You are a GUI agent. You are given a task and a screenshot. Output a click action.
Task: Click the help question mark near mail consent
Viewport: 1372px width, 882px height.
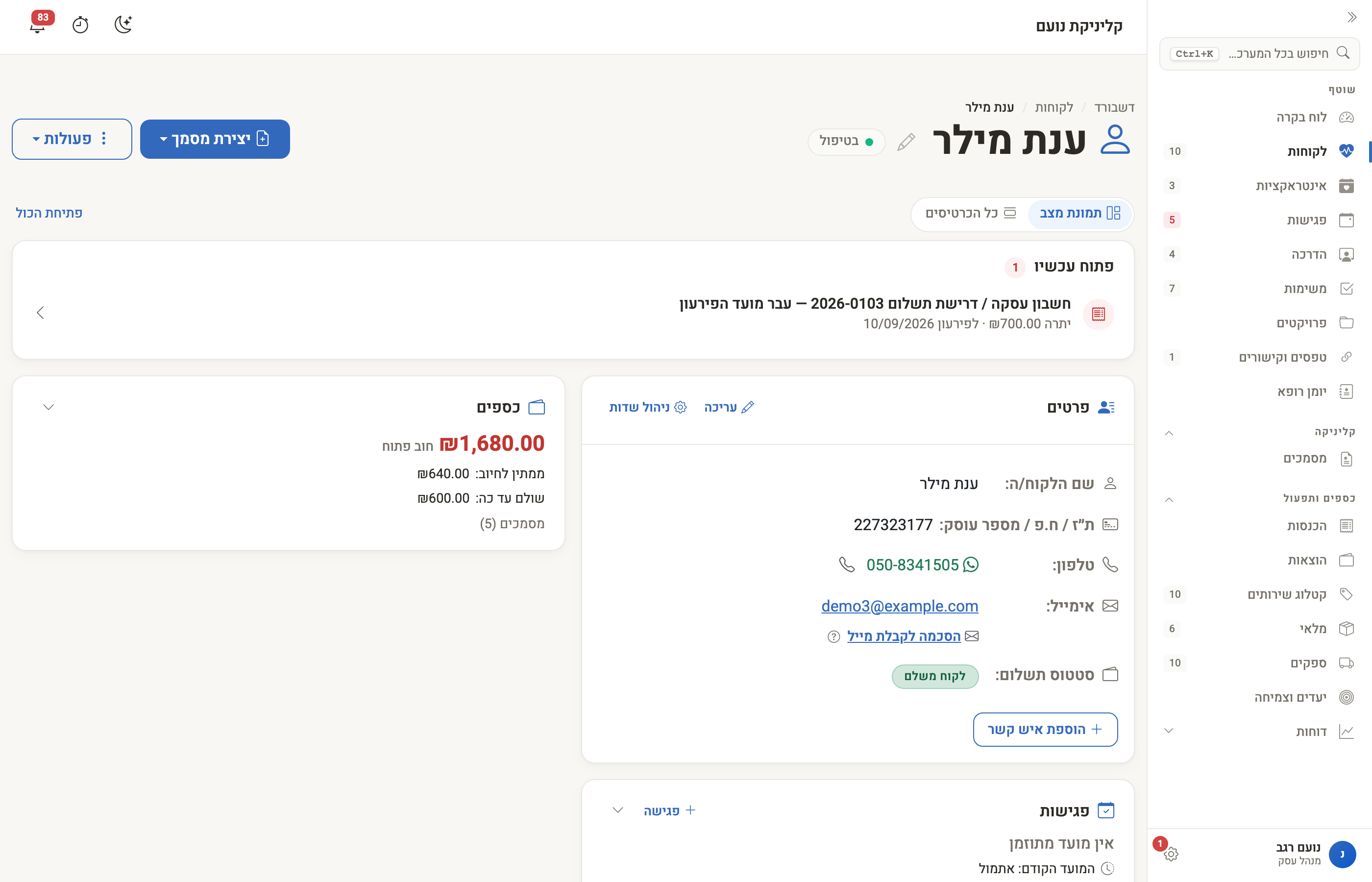coord(834,637)
